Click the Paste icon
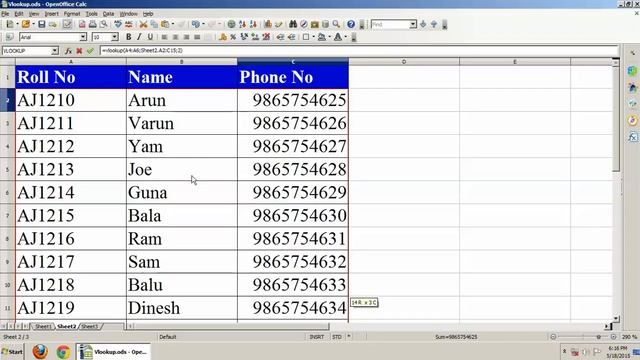This screenshot has height=360, width=640. click(165, 24)
